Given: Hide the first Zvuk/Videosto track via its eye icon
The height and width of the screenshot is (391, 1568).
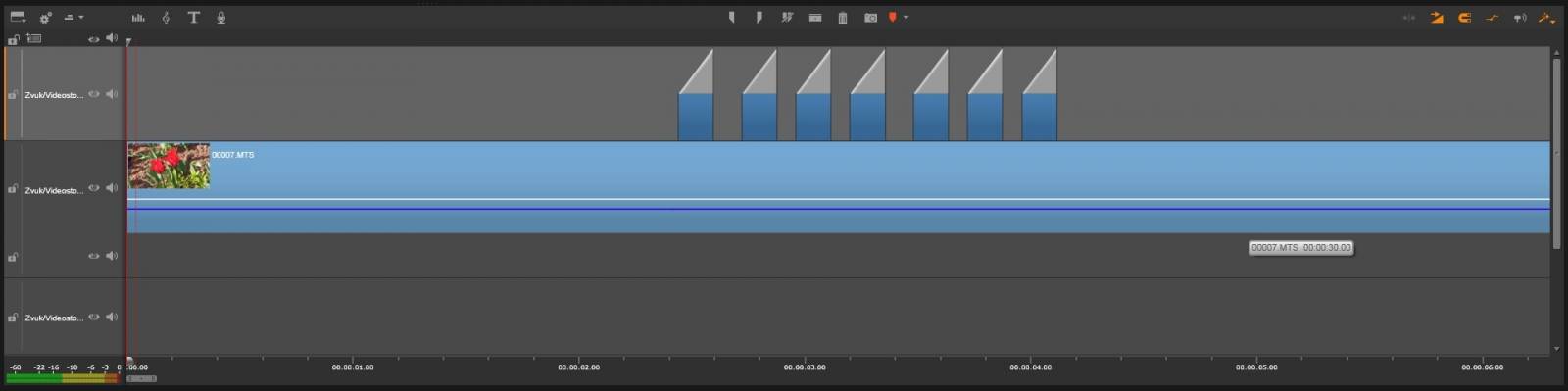Looking at the screenshot, I should click(94, 94).
